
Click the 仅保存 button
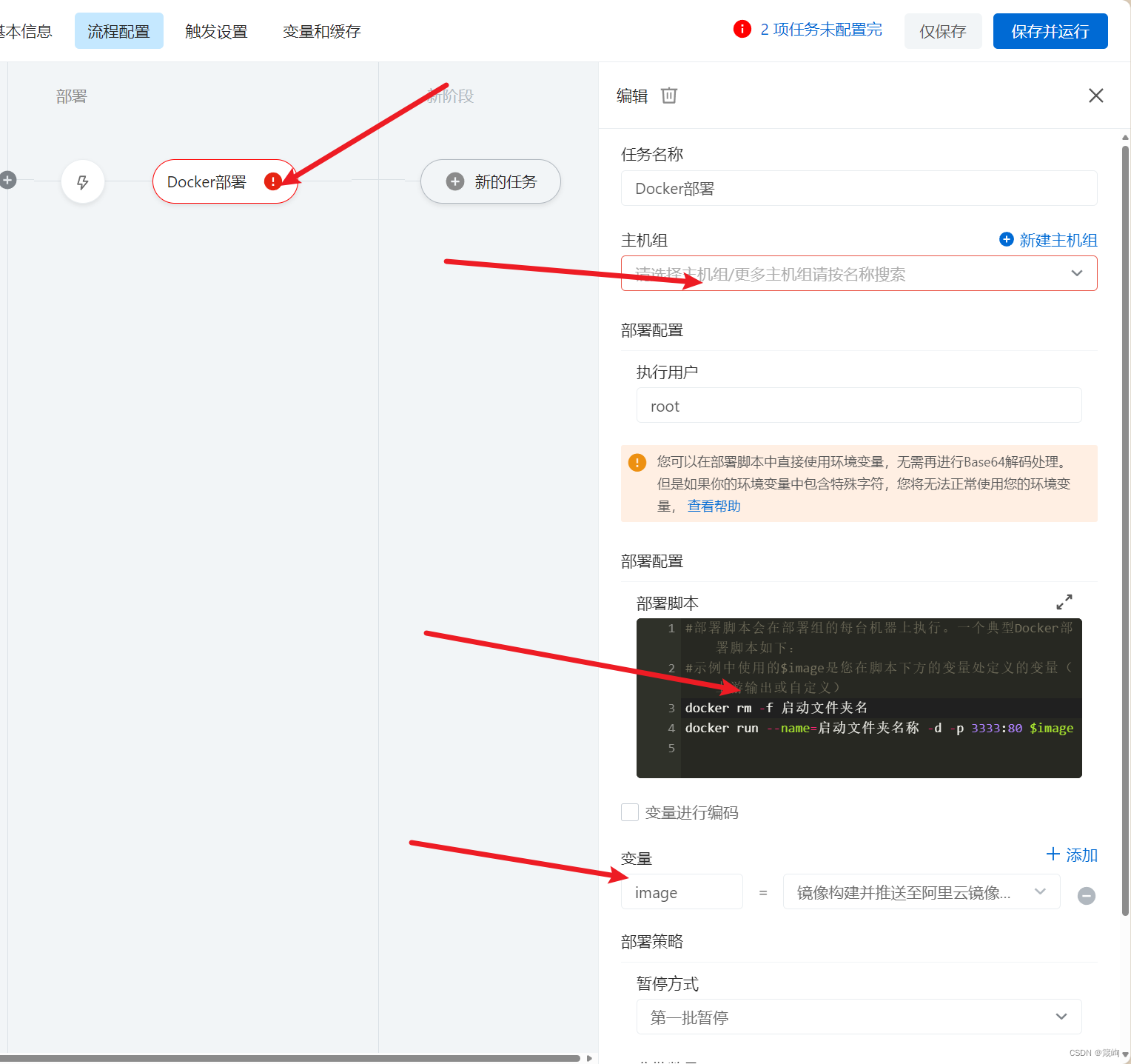943,31
